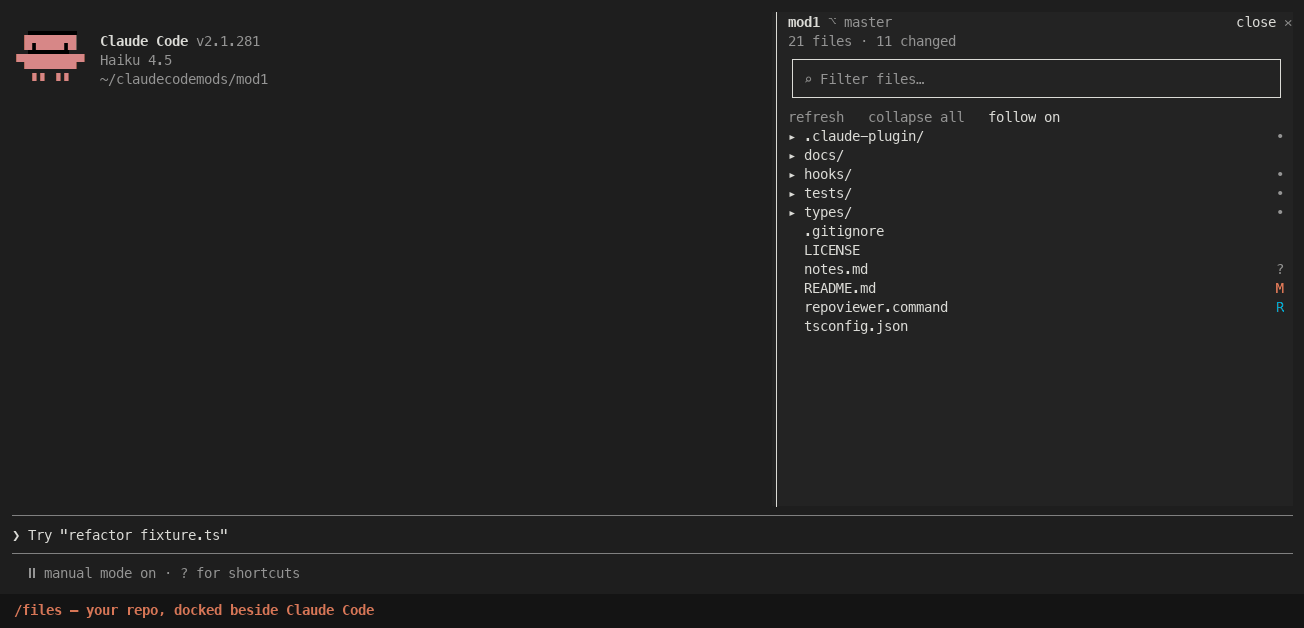Image resolution: width=1304 pixels, height=628 pixels.
Task: Click the Haiku 4.5 model label
Action: pyautogui.click(x=136, y=60)
